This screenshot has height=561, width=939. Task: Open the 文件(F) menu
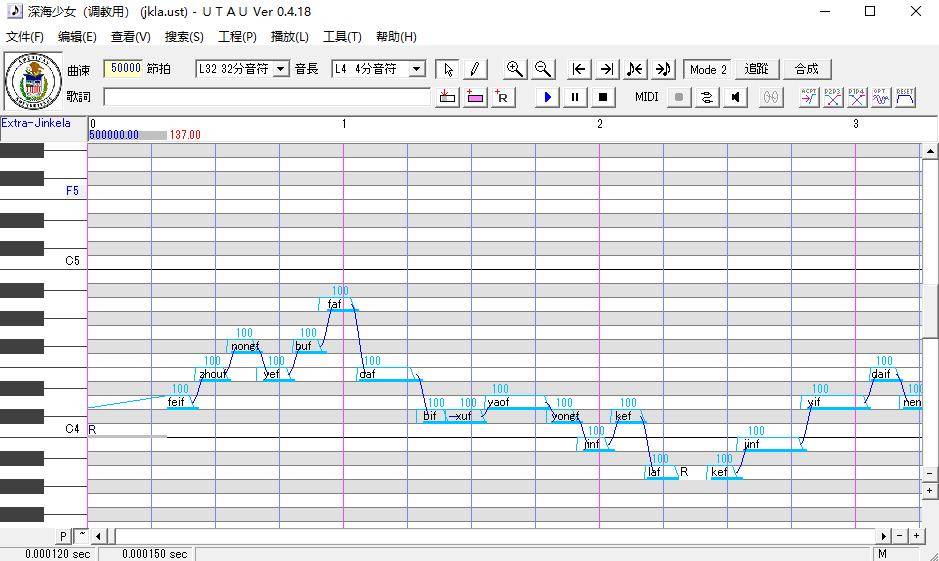point(24,37)
